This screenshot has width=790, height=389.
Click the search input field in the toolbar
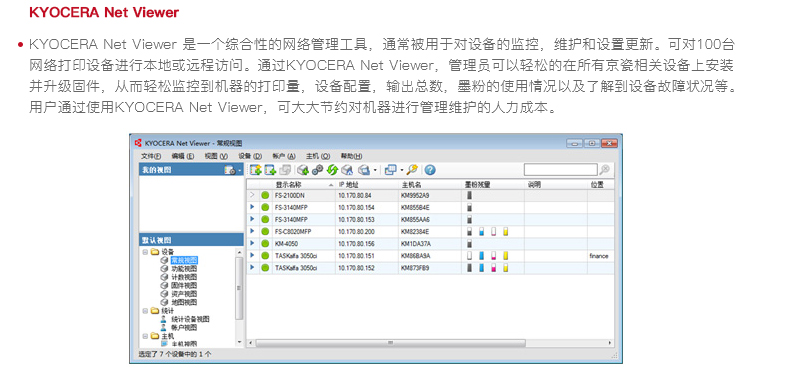pos(560,170)
